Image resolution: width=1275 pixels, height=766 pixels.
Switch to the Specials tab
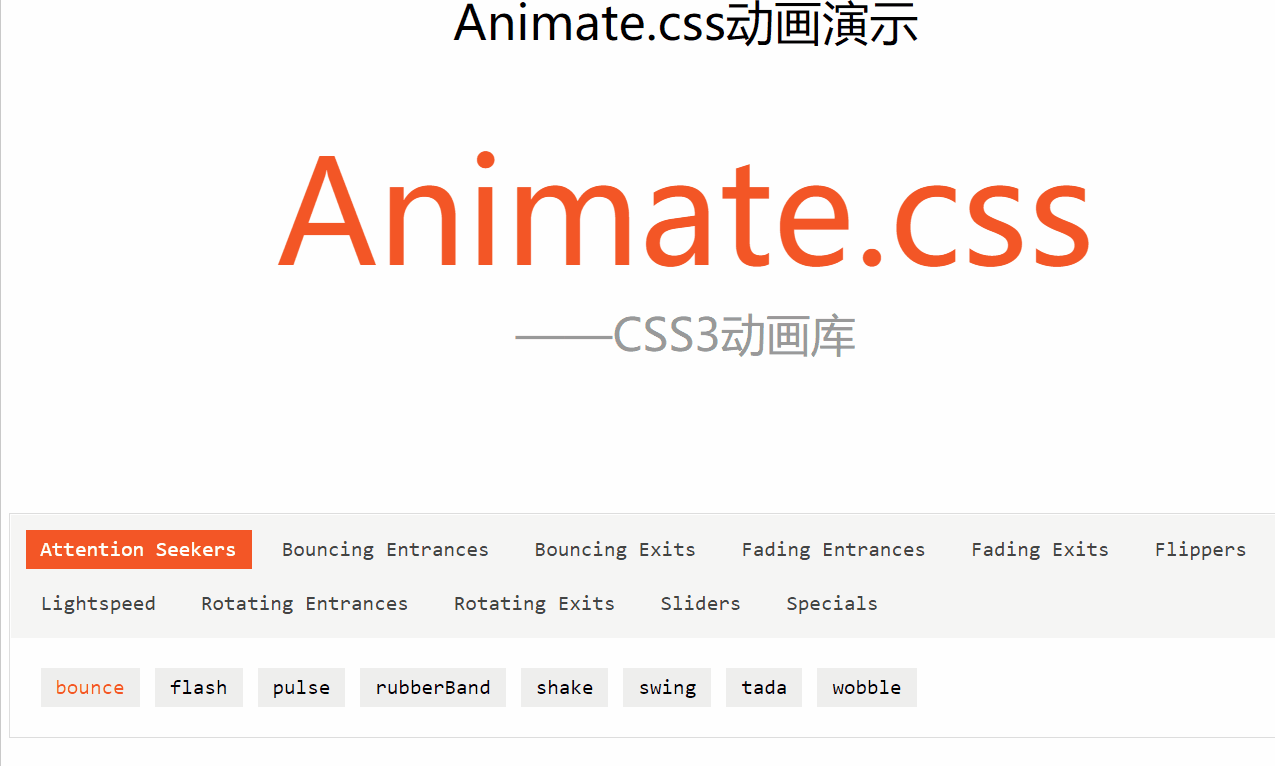[831, 603]
